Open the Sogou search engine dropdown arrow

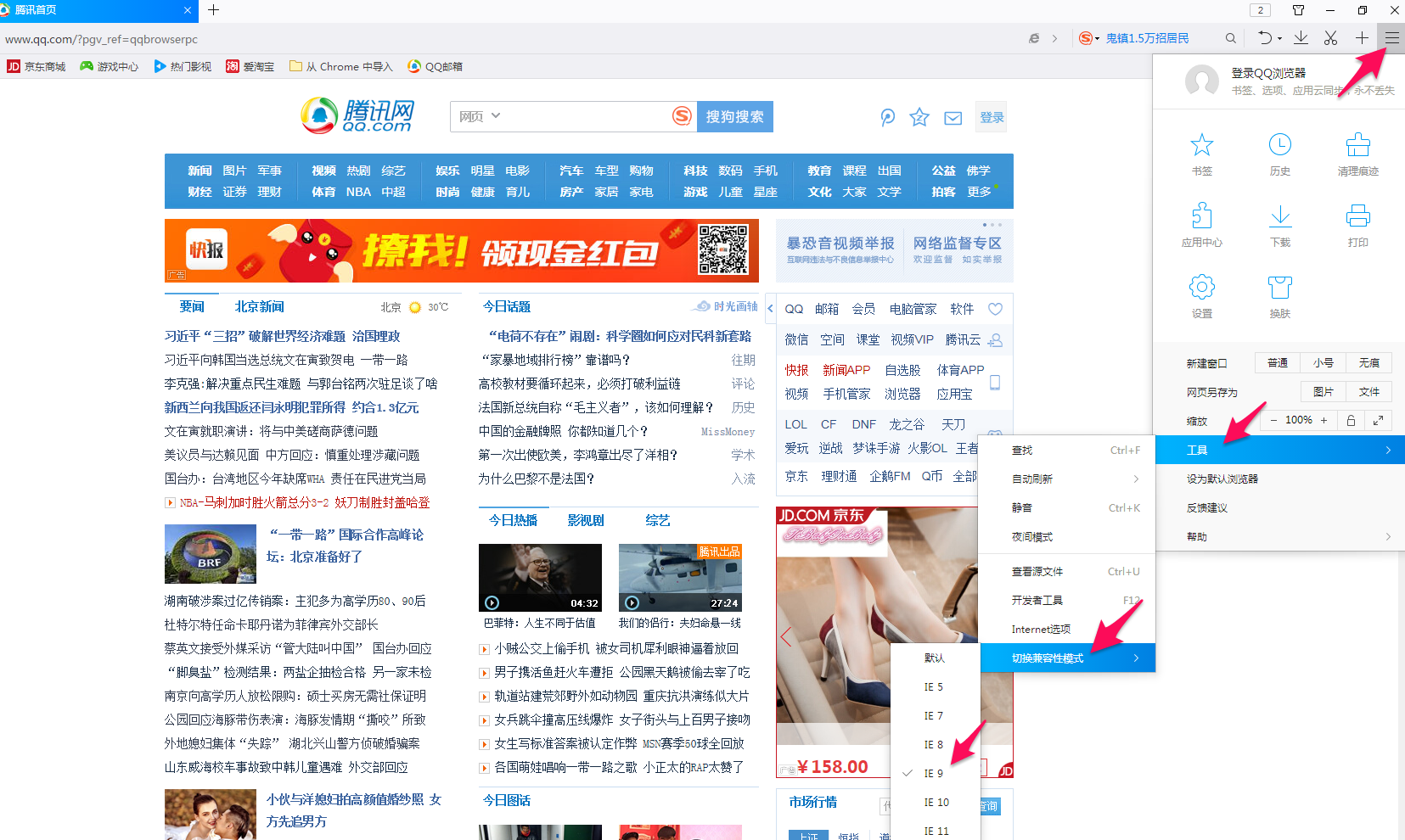(1097, 39)
